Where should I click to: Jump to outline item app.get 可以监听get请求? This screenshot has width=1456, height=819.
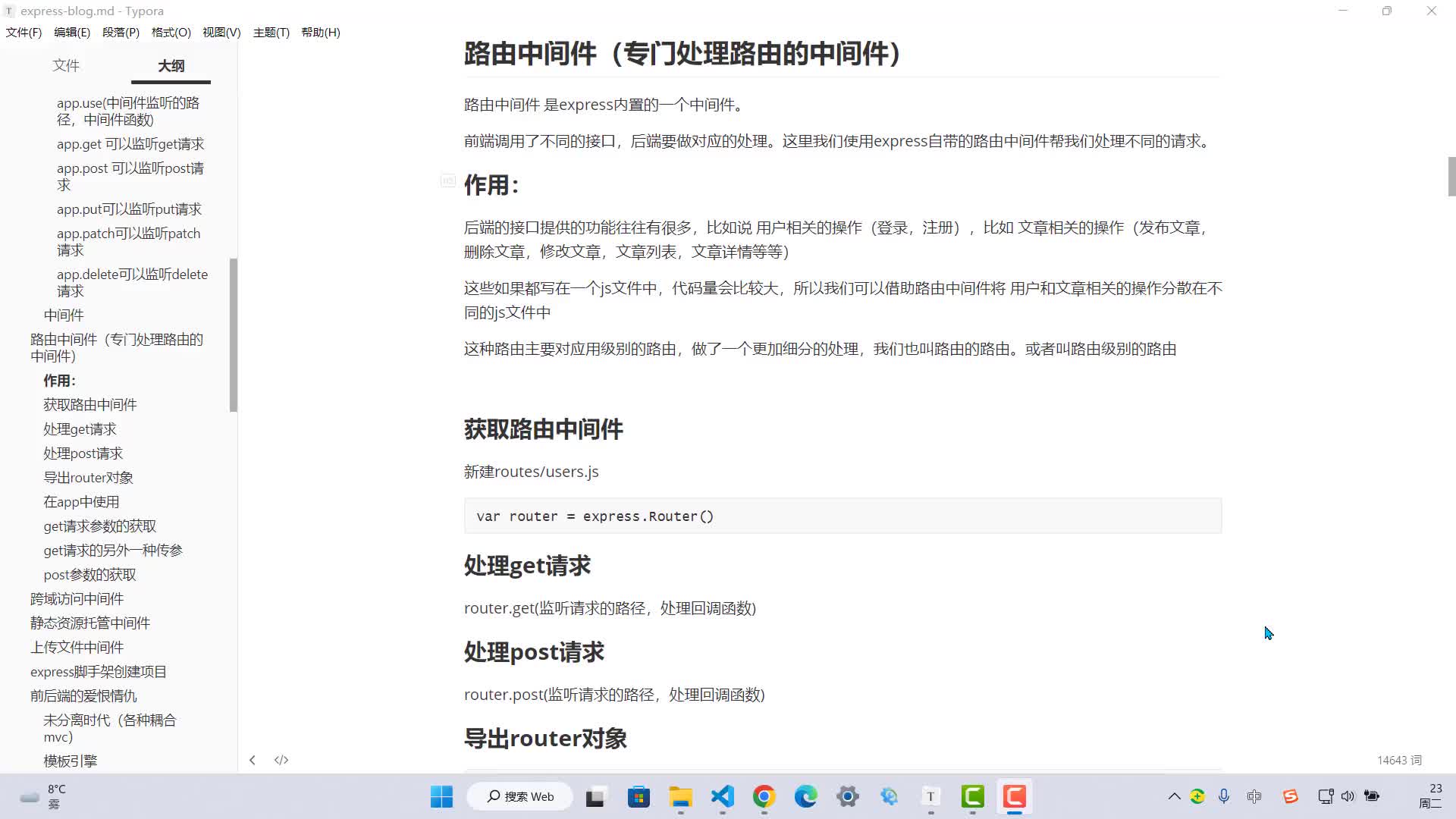click(x=130, y=143)
